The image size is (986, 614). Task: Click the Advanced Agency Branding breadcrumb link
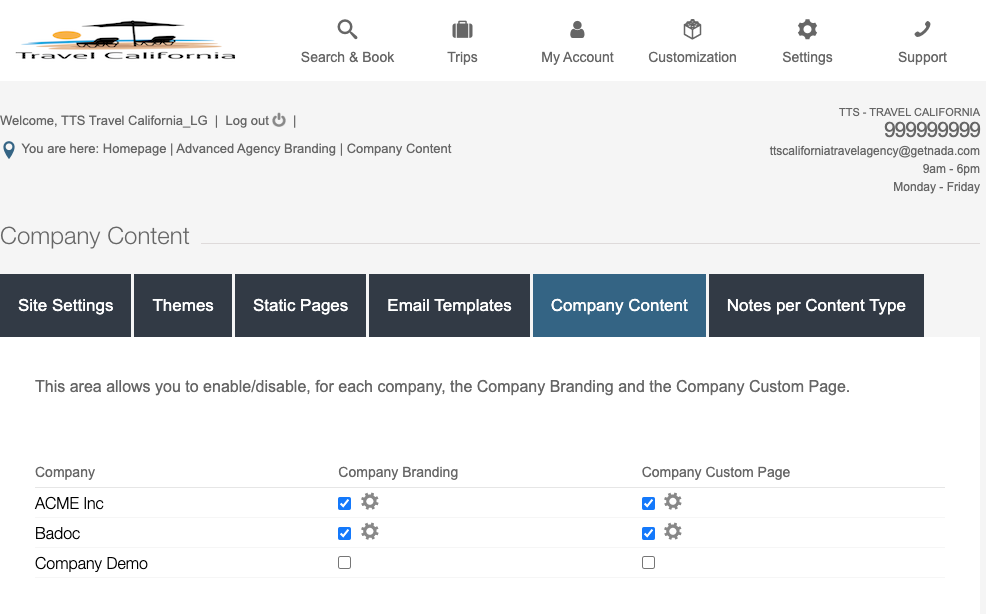click(x=256, y=149)
